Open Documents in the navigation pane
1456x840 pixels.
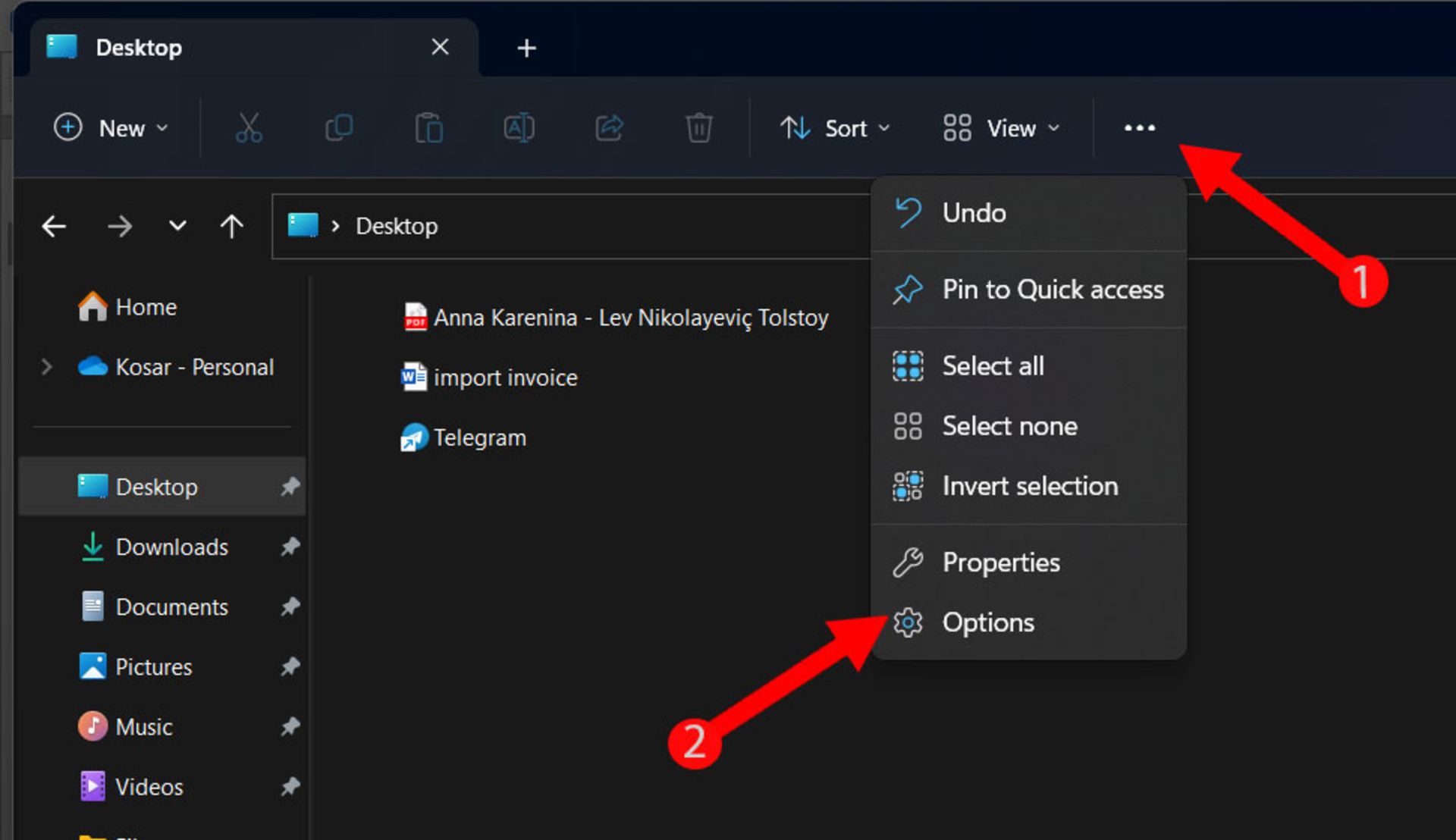(162, 606)
